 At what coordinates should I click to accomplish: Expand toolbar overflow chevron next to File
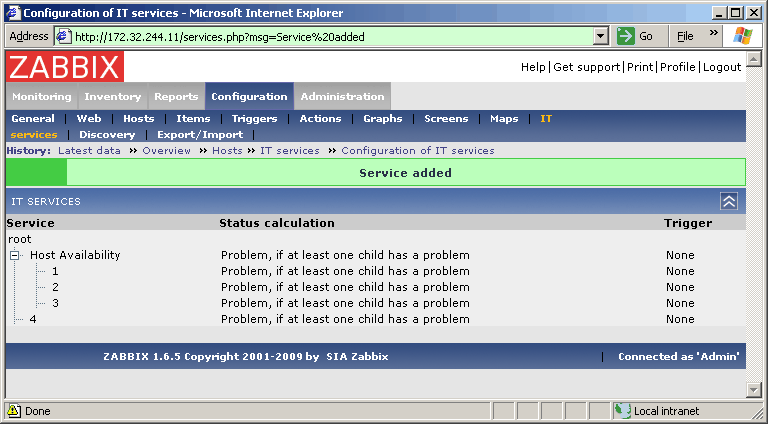pos(713,33)
